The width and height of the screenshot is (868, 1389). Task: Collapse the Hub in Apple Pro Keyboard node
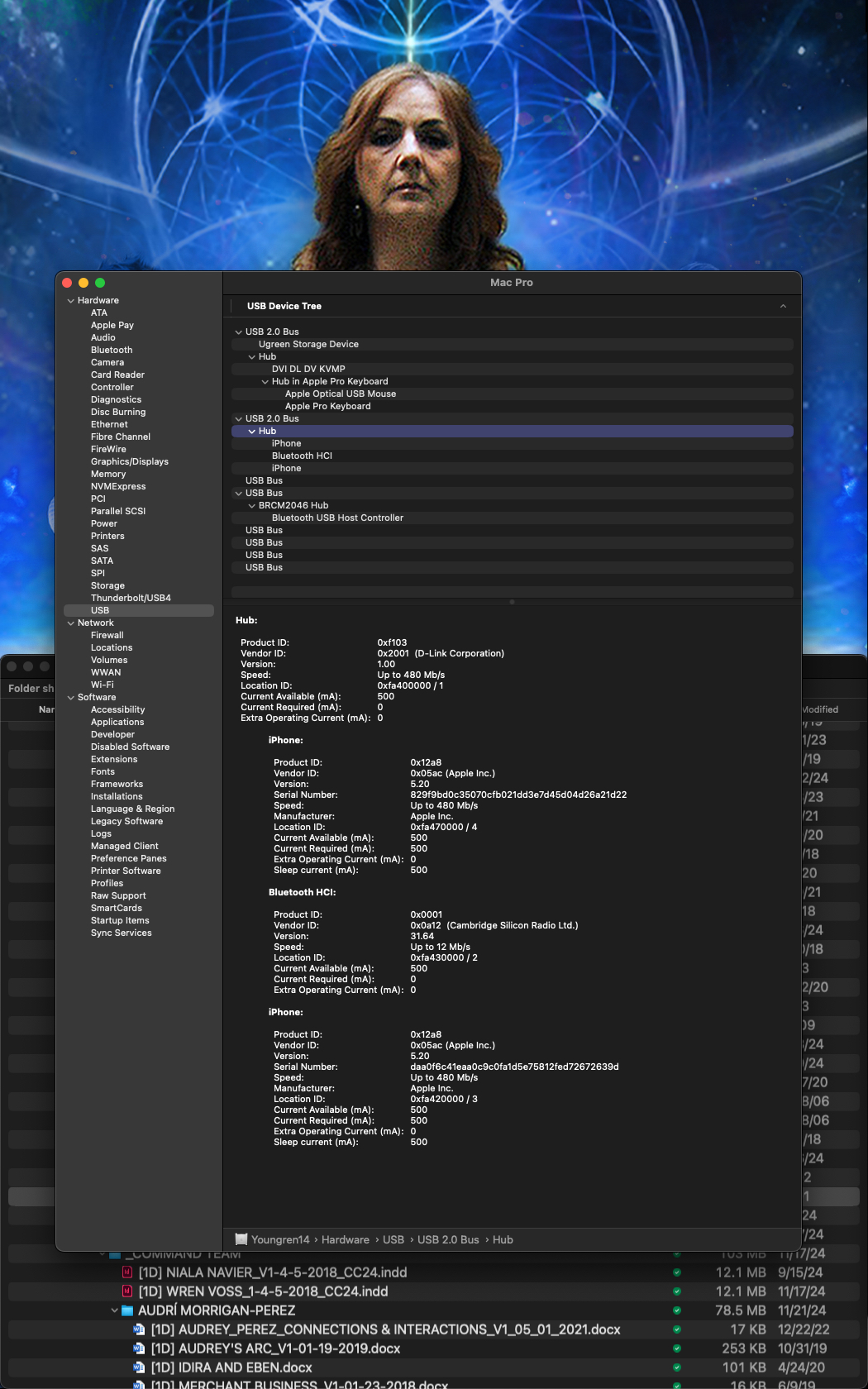(x=265, y=381)
